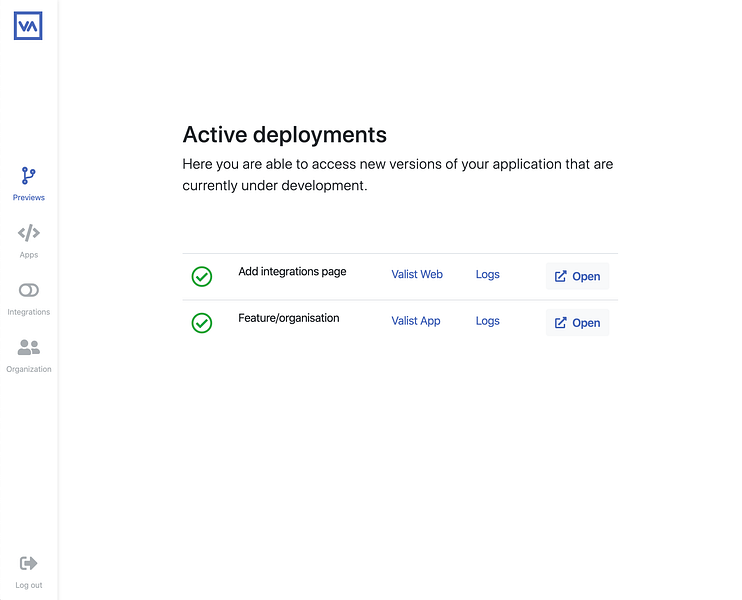
Task: Select the Log out label
Action: pyautogui.click(x=28, y=585)
